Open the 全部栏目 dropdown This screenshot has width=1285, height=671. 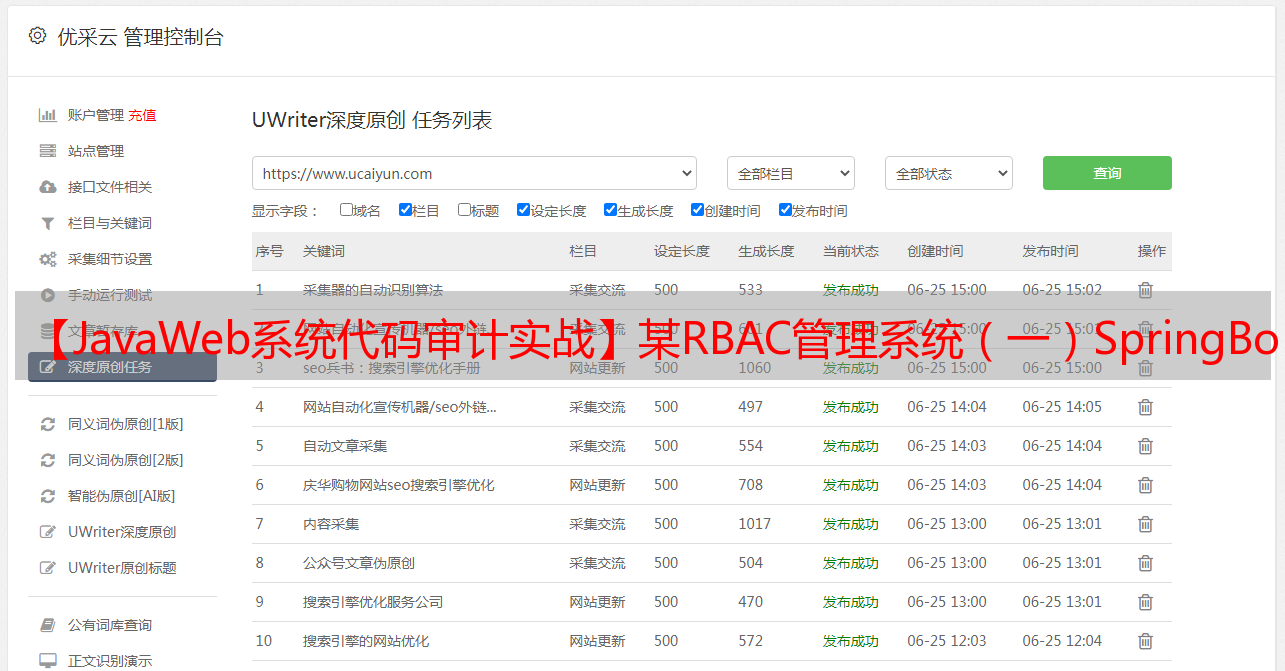[790, 173]
